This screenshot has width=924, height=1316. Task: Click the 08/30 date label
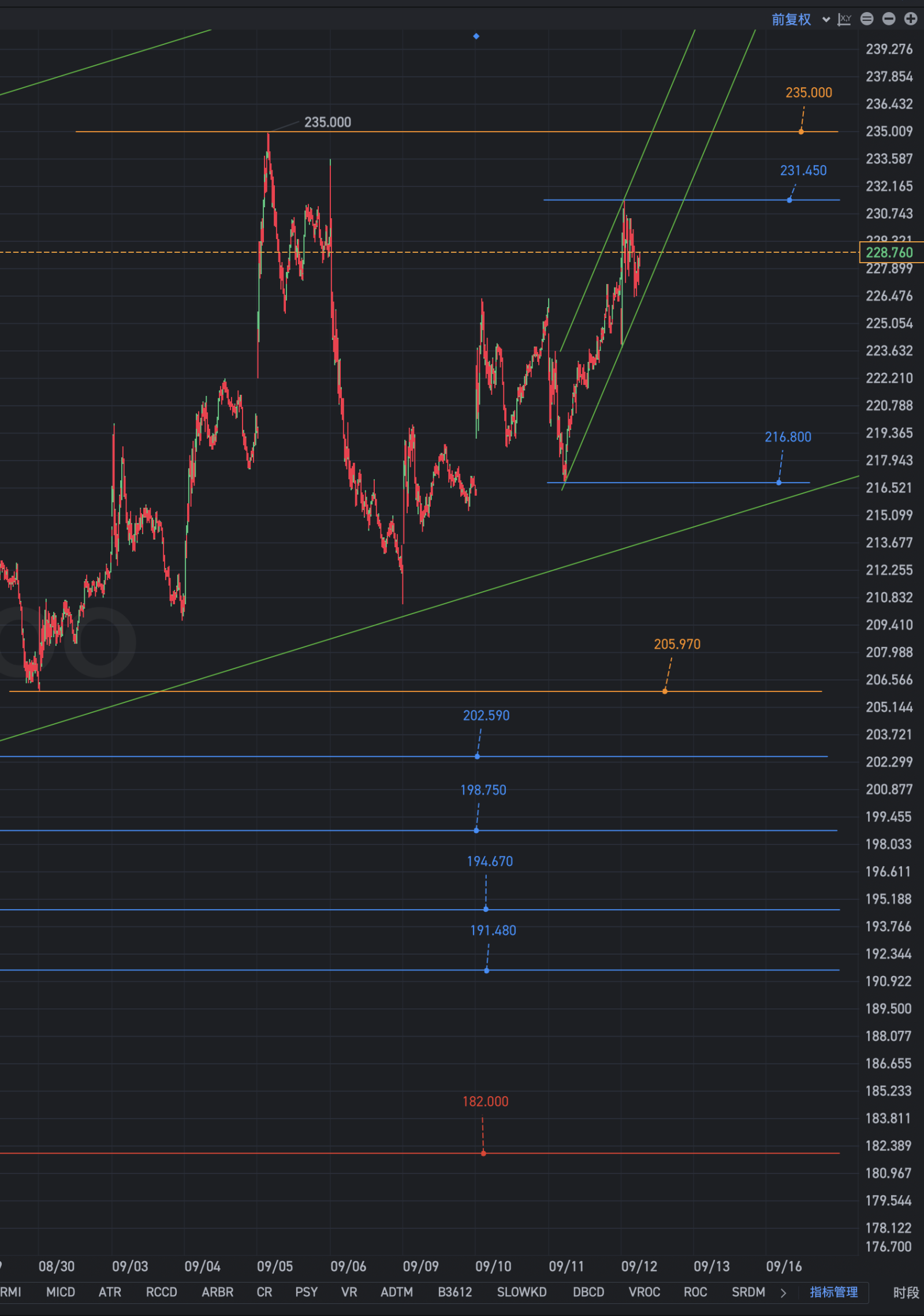coord(57,1266)
